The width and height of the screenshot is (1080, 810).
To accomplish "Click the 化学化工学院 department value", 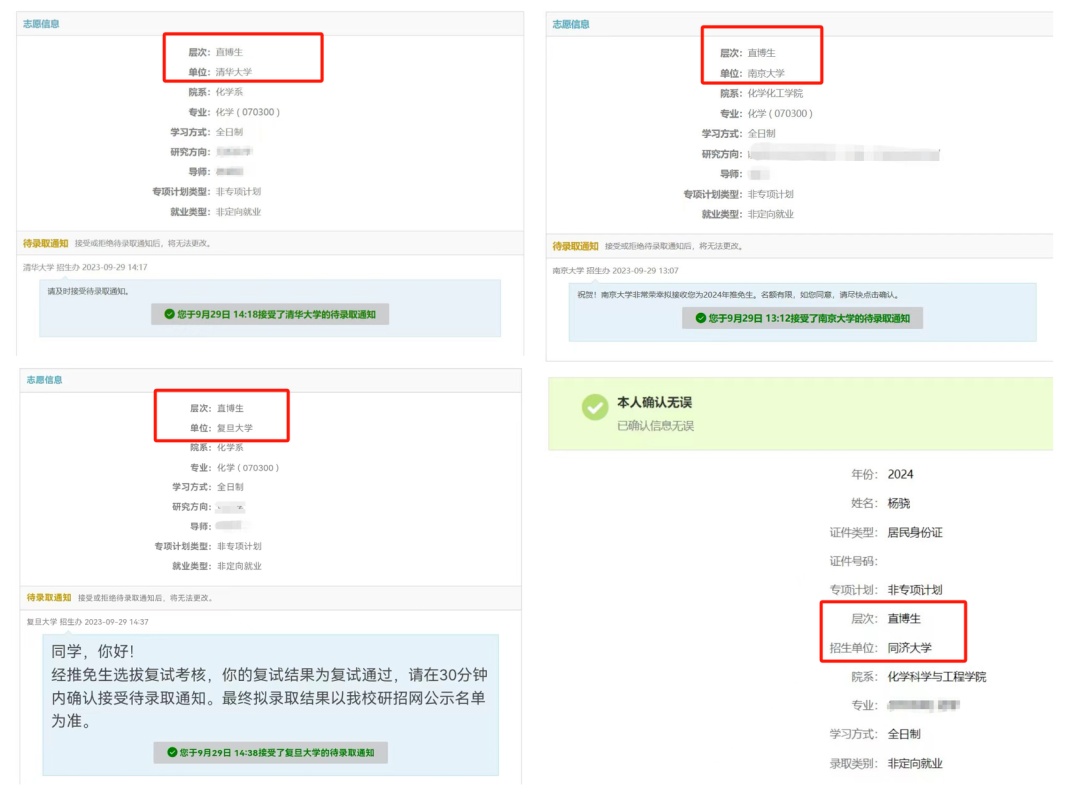I will point(775,94).
